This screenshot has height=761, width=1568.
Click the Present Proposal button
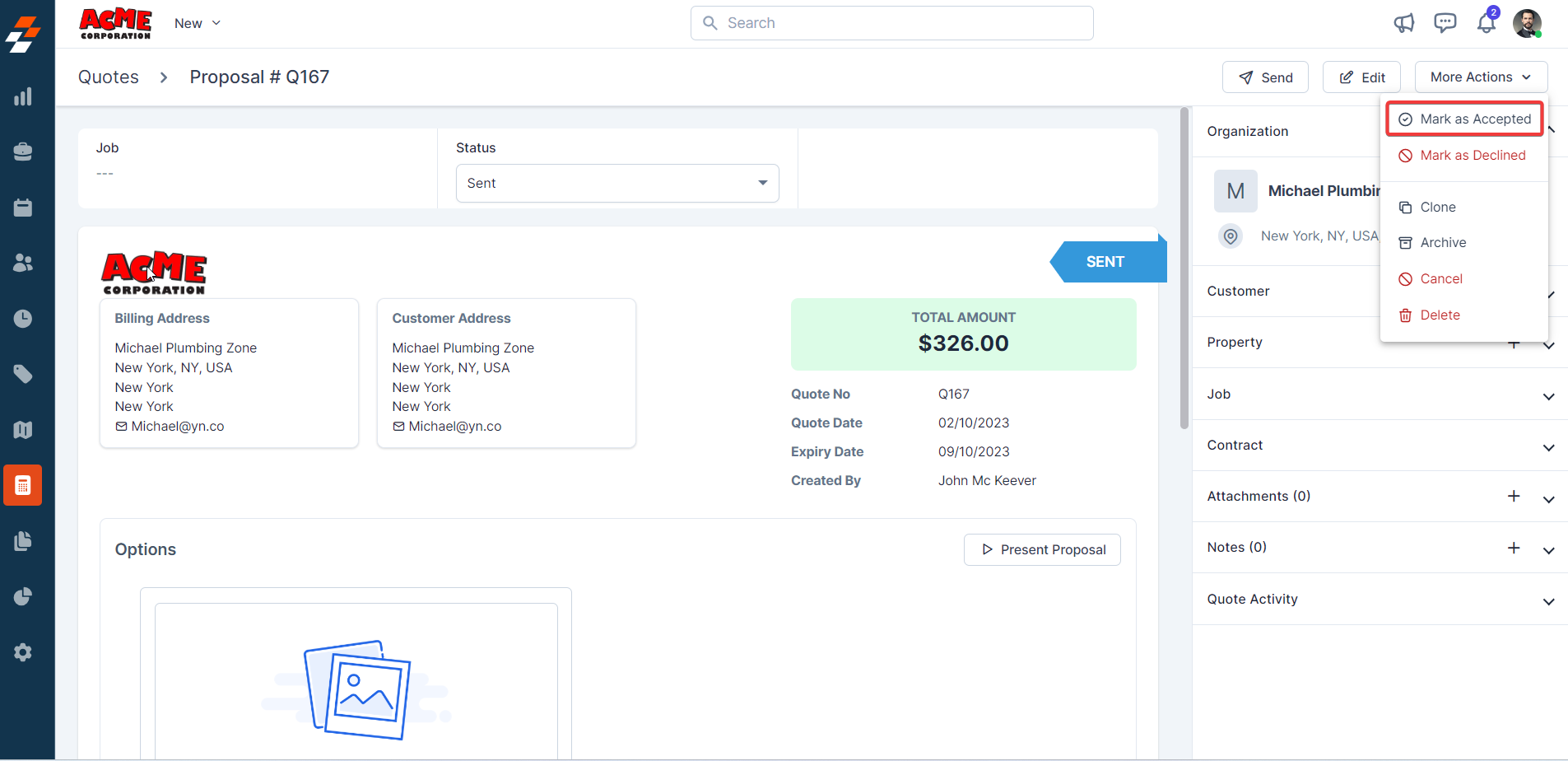1042,550
